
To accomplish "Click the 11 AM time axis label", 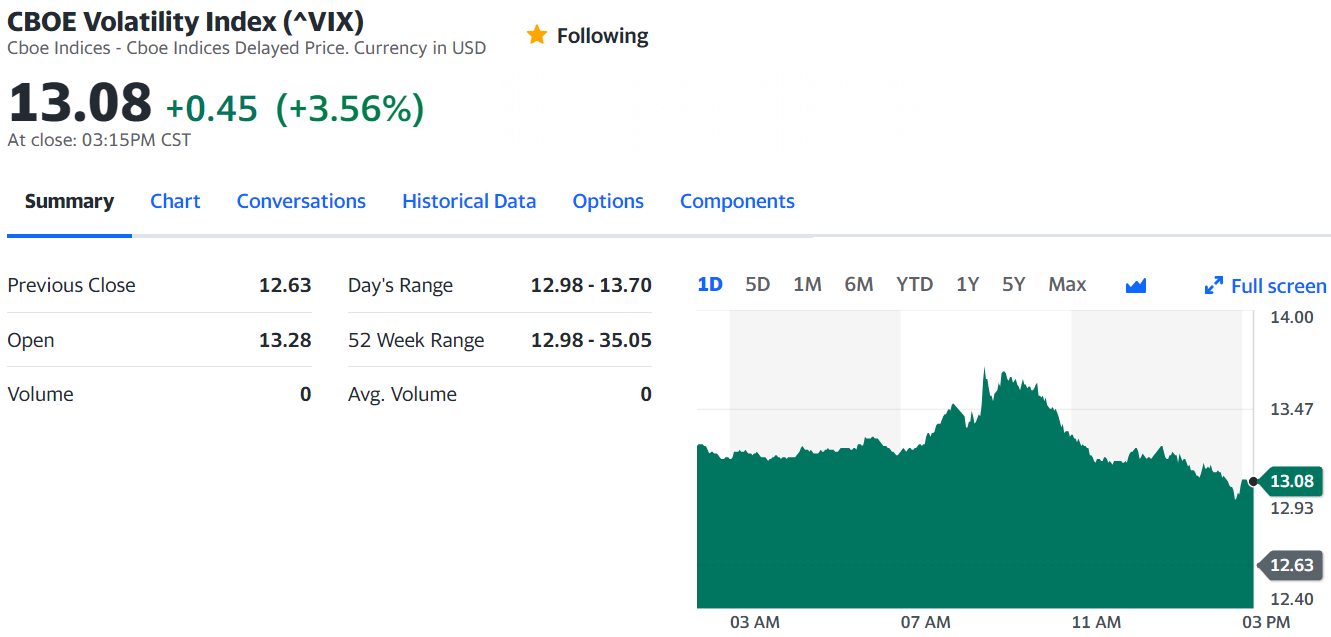I will 1096,622.
